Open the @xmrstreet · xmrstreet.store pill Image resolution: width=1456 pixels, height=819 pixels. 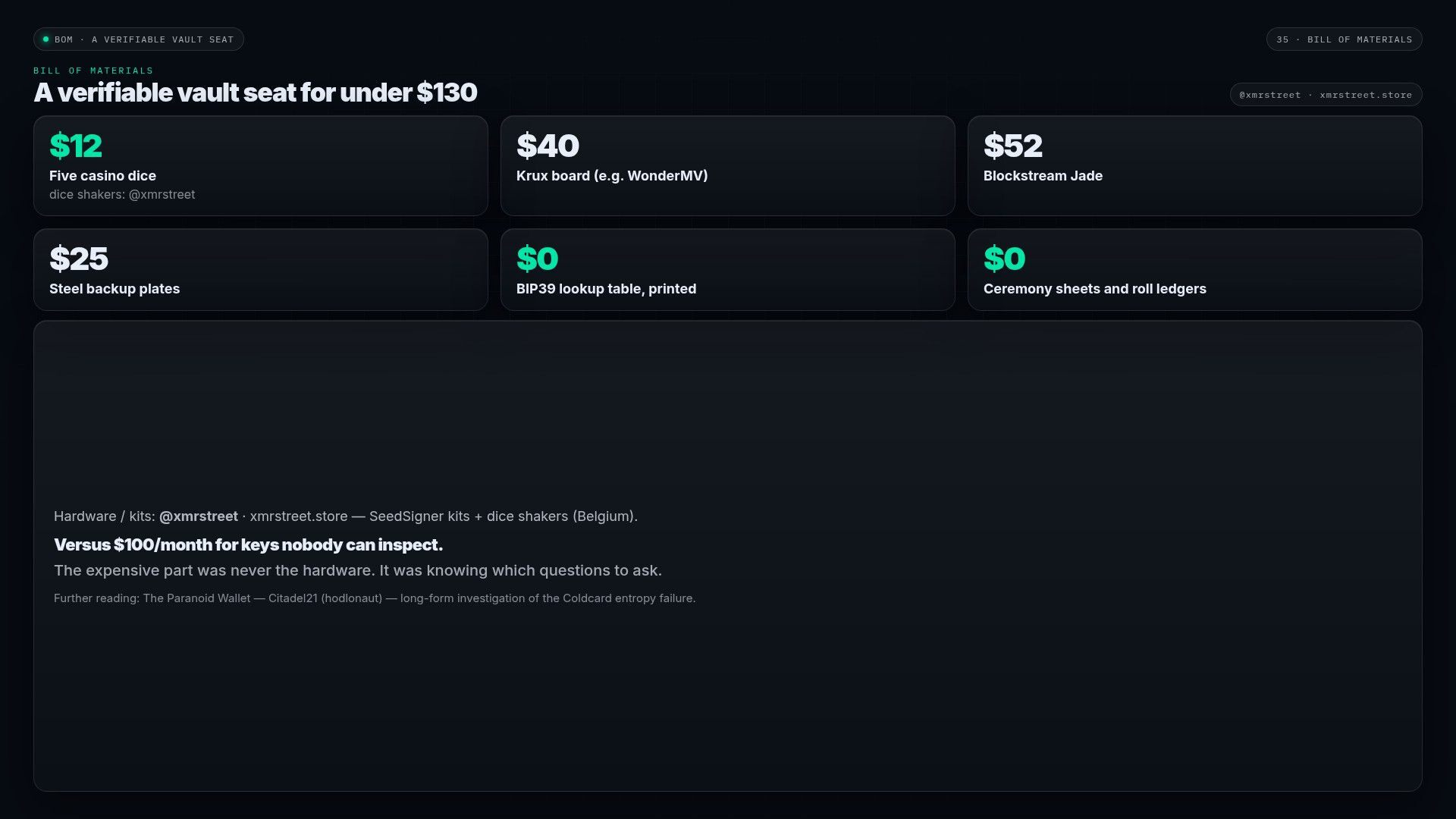pos(1326,95)
